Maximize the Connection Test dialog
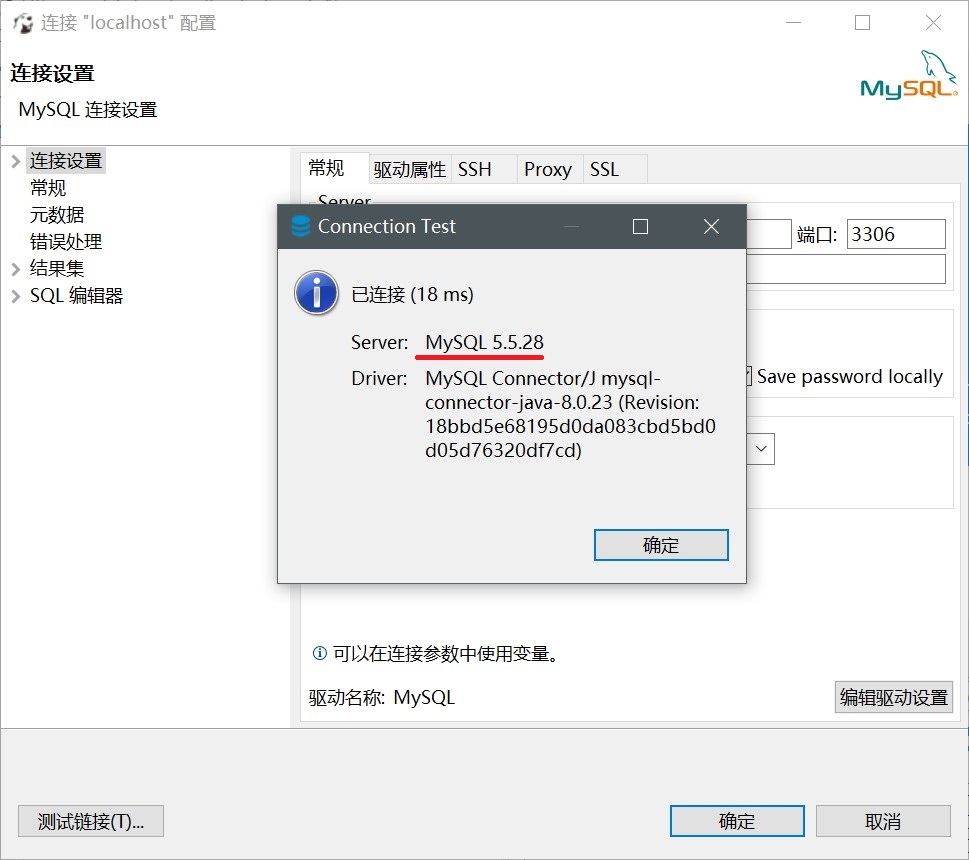This screenshot has width=969, height=860. 640,227
